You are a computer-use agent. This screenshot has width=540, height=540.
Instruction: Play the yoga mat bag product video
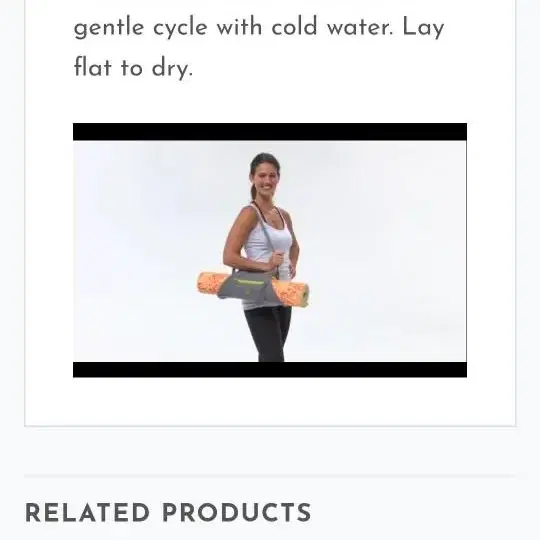point(270,250)
